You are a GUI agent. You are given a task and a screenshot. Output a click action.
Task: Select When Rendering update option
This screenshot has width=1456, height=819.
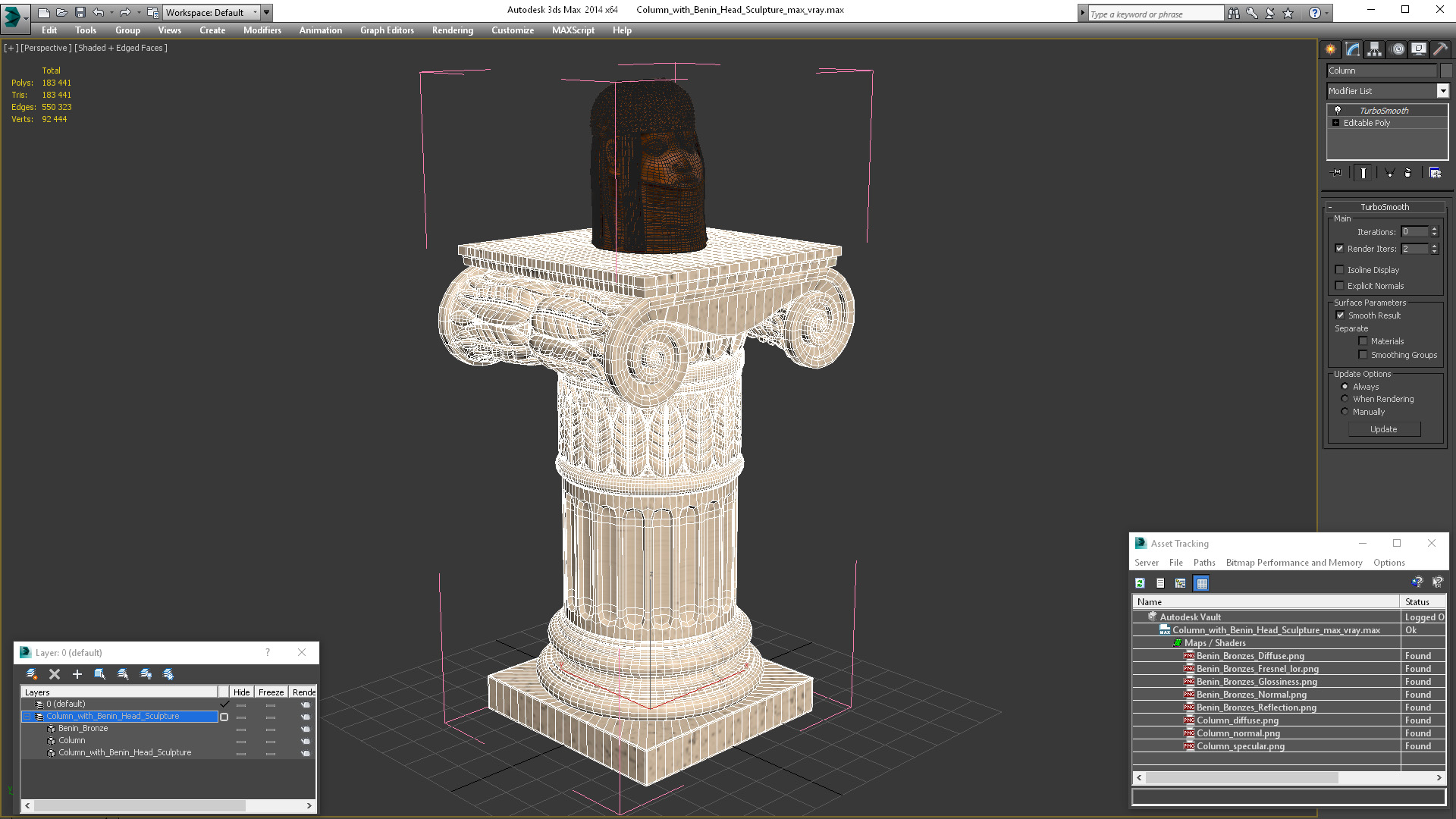click(x=1345, y=399)
